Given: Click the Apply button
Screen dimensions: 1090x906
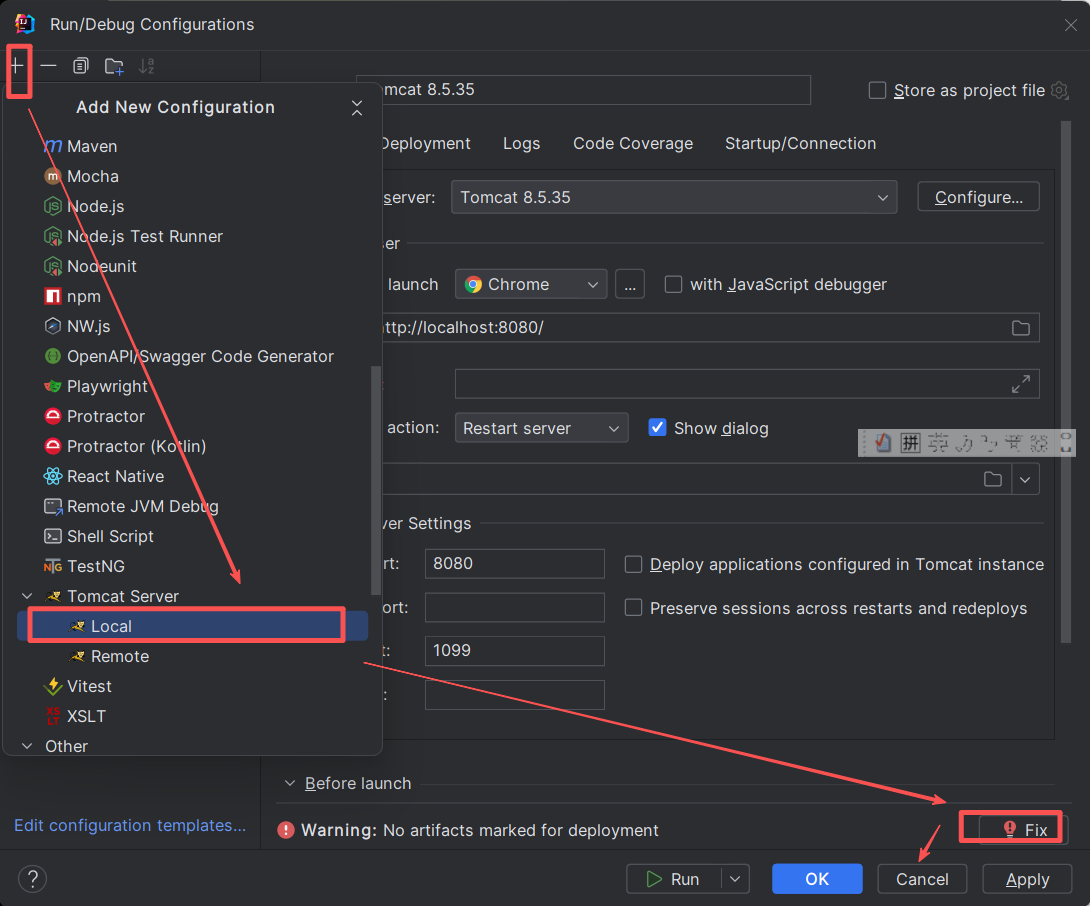Looking at the screenshot, I should [1027, 879].
